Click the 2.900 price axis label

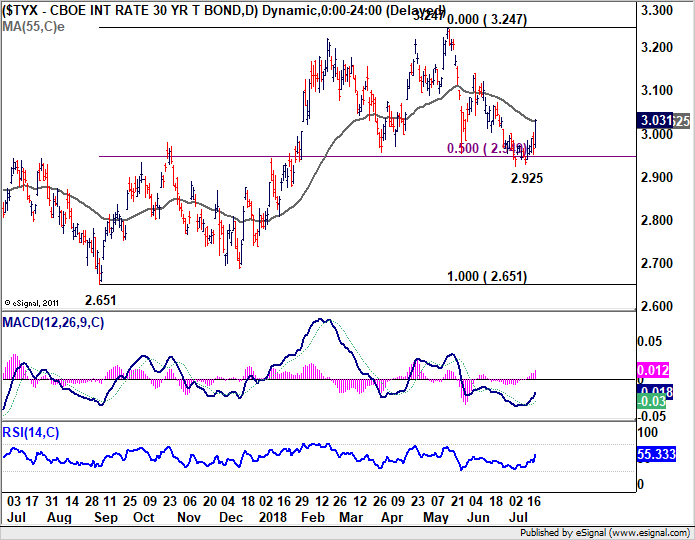pos(657,177)
